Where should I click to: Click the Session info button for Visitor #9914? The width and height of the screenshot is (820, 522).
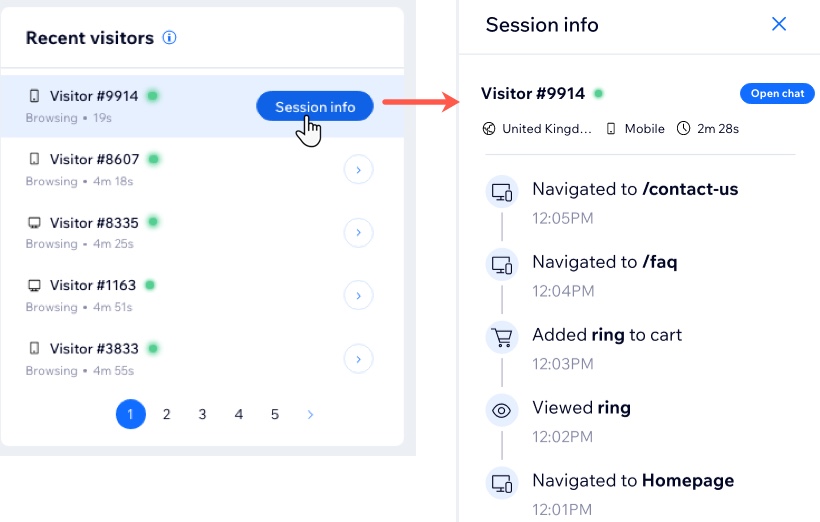click(315, 106)
